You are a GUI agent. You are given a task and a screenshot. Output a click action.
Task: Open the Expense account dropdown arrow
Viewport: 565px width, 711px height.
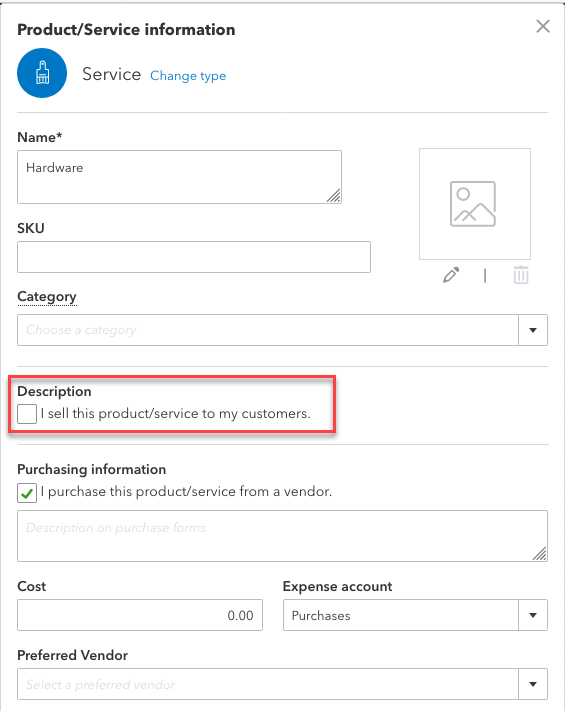(x=533, y=615)
